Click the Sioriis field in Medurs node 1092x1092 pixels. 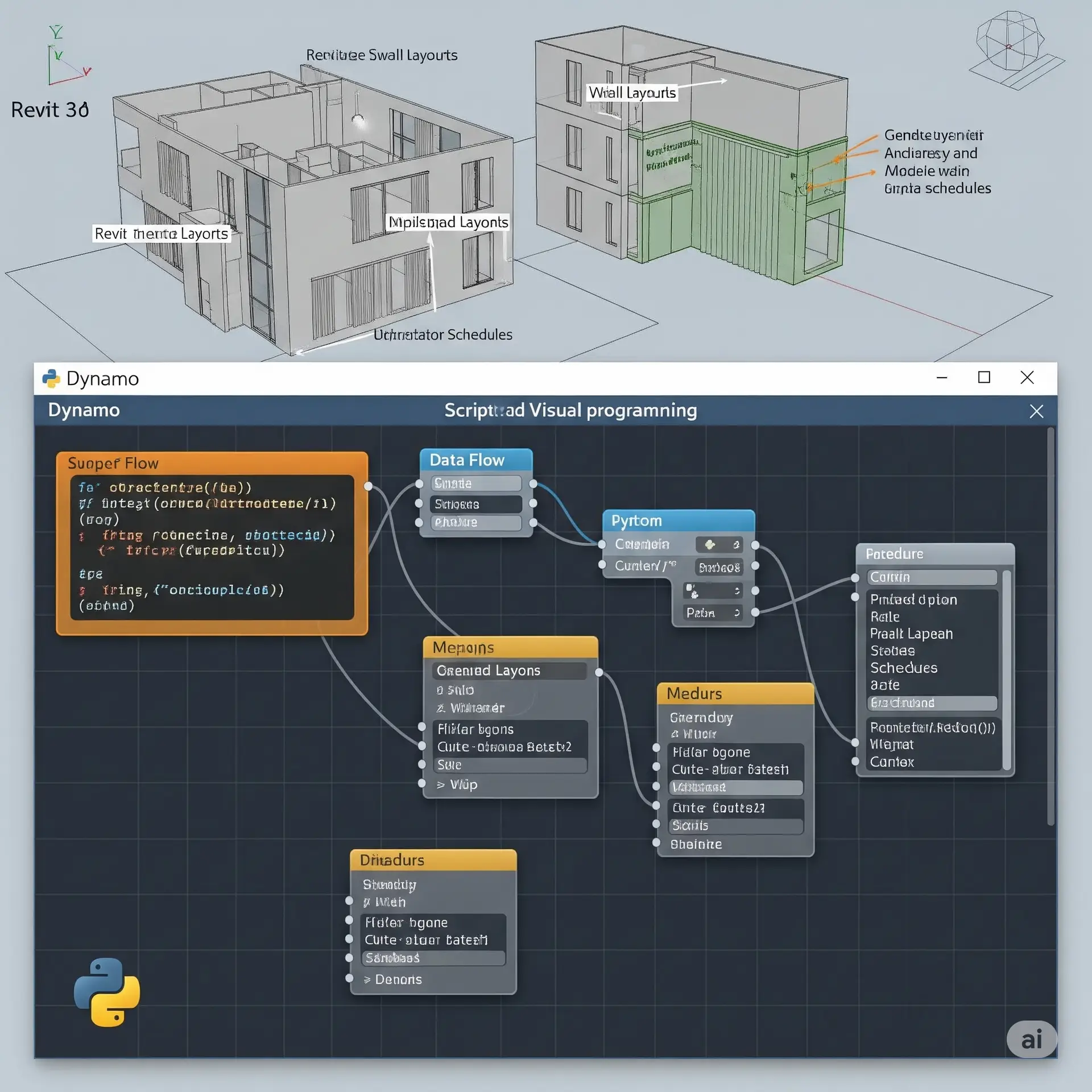tap(736, 826)
